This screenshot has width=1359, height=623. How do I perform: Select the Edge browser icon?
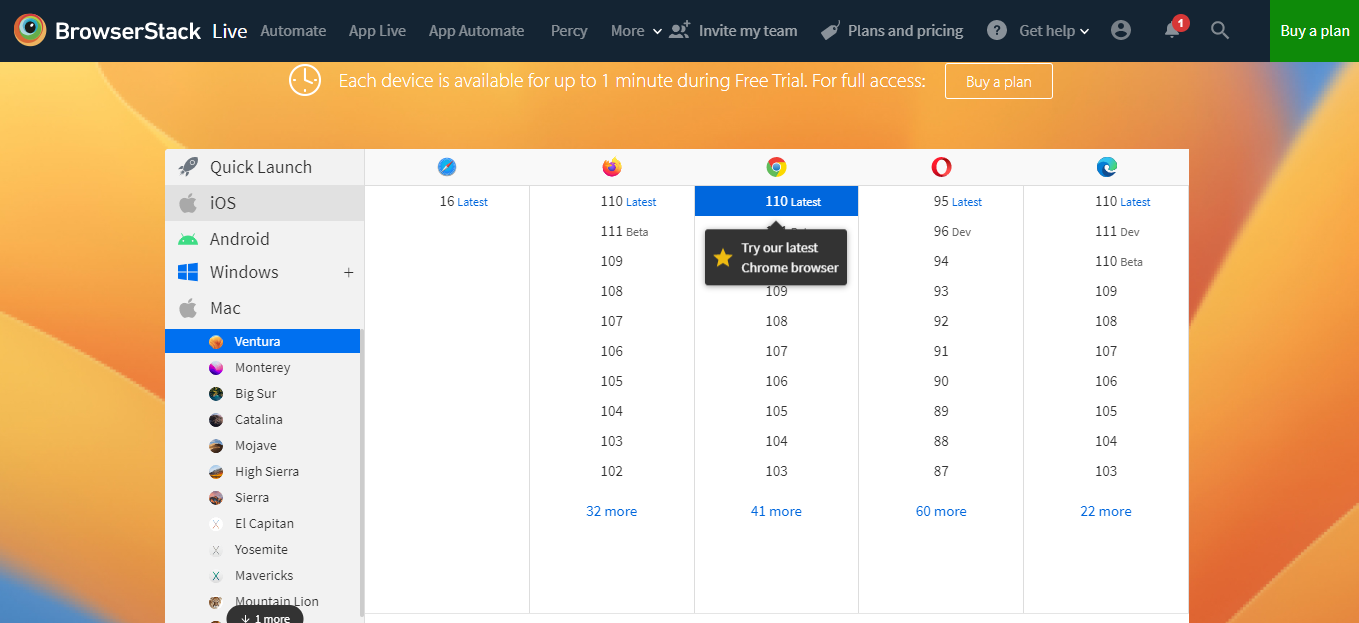(1106, 167)
